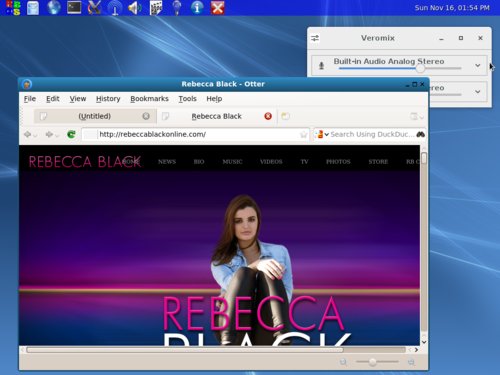This screenshot has height=375, width=500.
Task: Open the Tools menu
Action: pyautogui.click(x=187, y=99)
